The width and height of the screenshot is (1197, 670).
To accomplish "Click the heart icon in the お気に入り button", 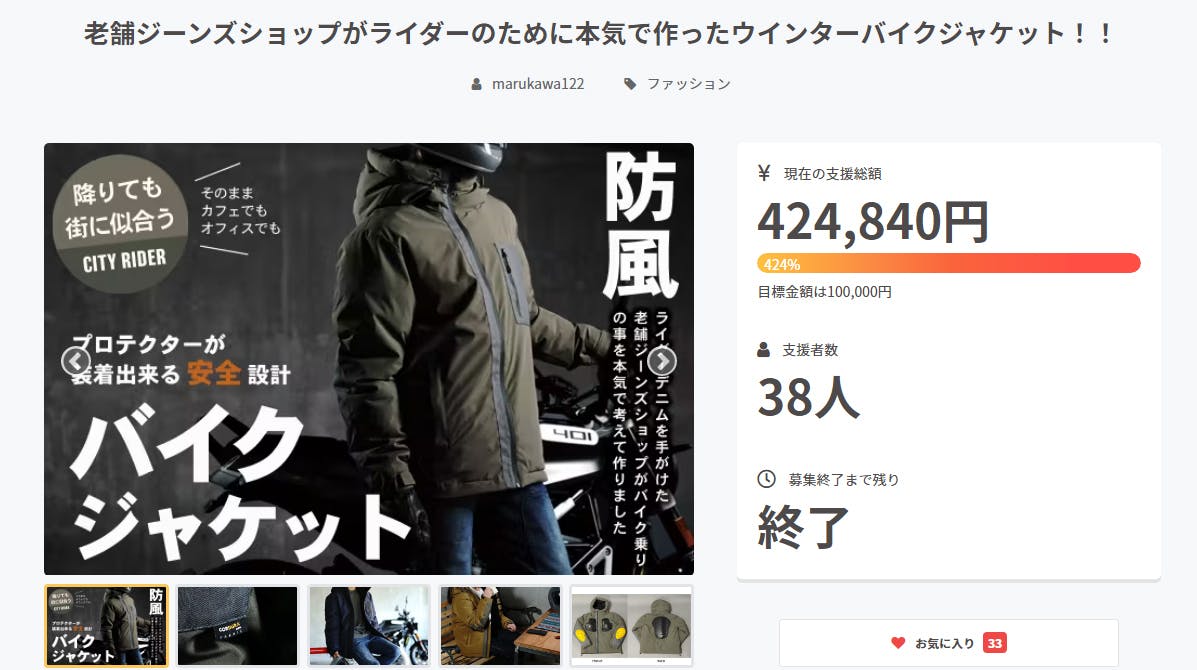I will [898, 643].
